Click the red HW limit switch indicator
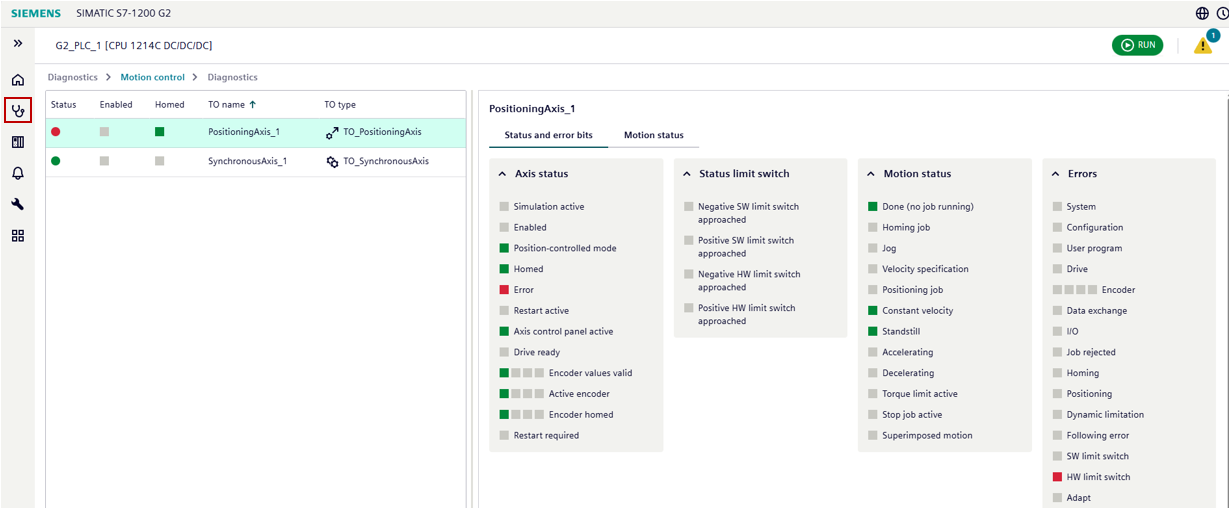The width and height of the screenshot is (1230, 508). pos(1057,477)
